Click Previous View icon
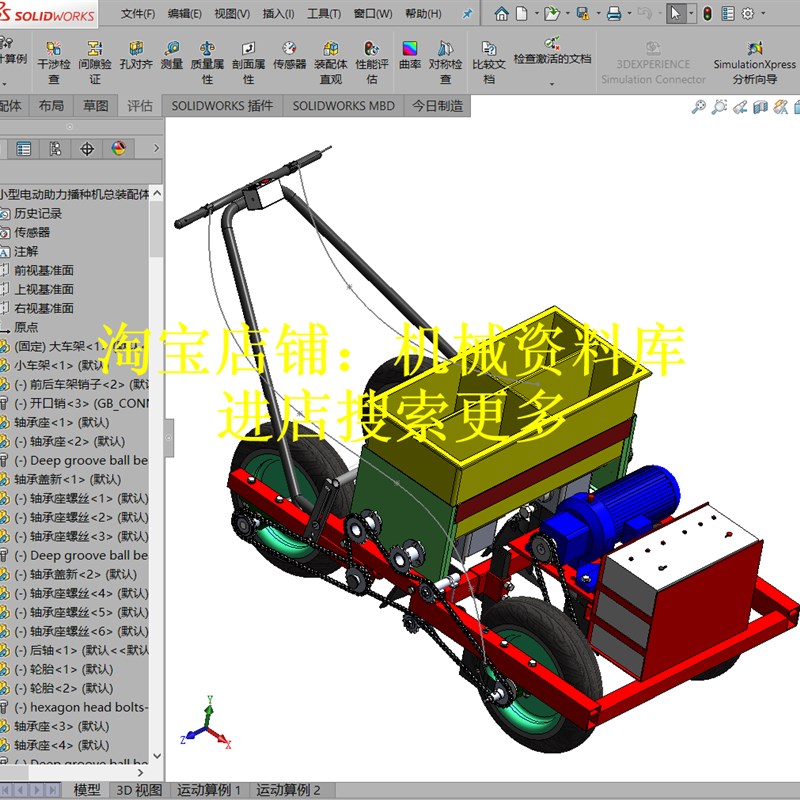The height and width of the screenshot is (800, 800). [740, 107]
